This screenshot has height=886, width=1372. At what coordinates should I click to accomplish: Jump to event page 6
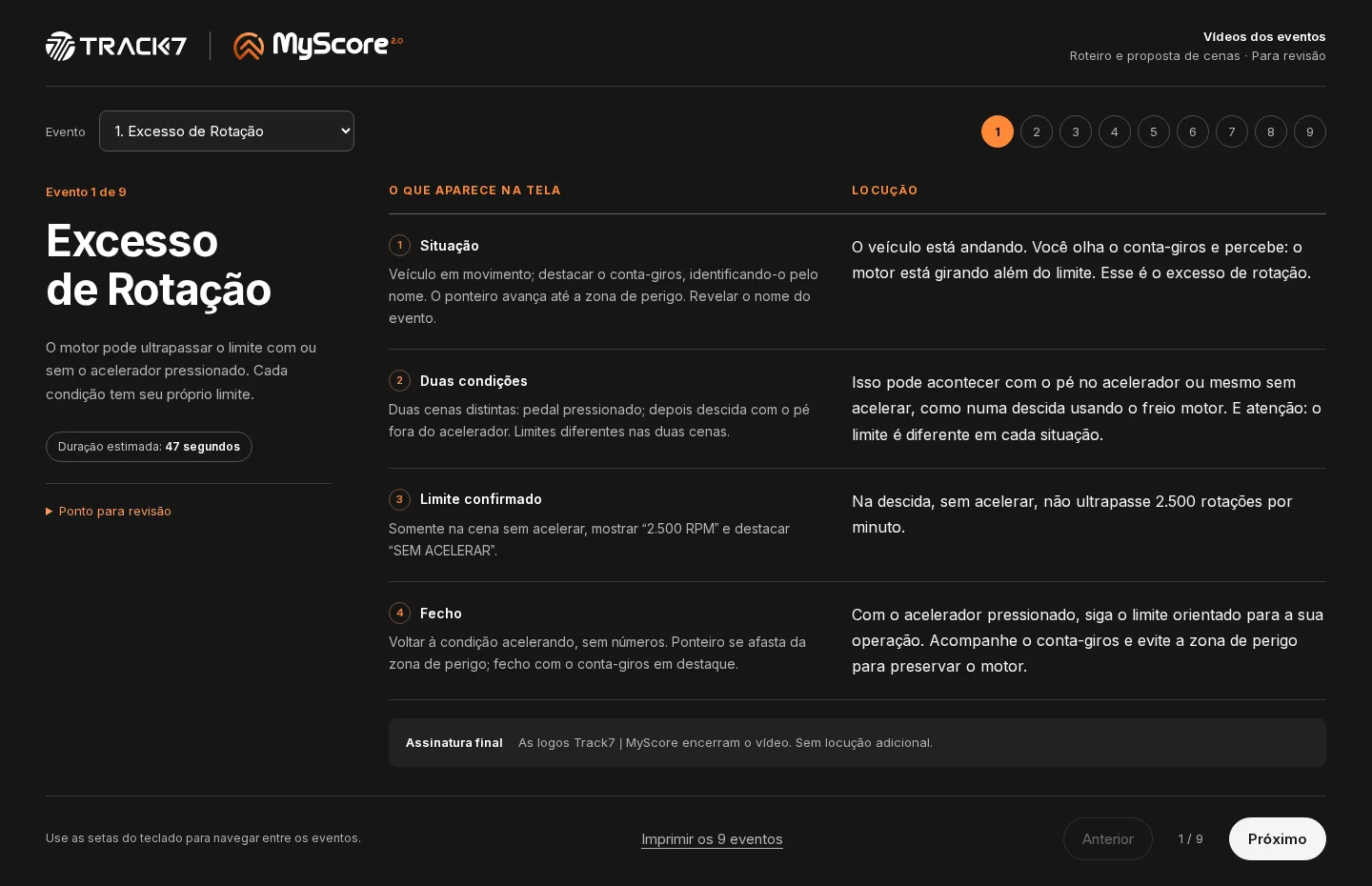click(1193, 131)
